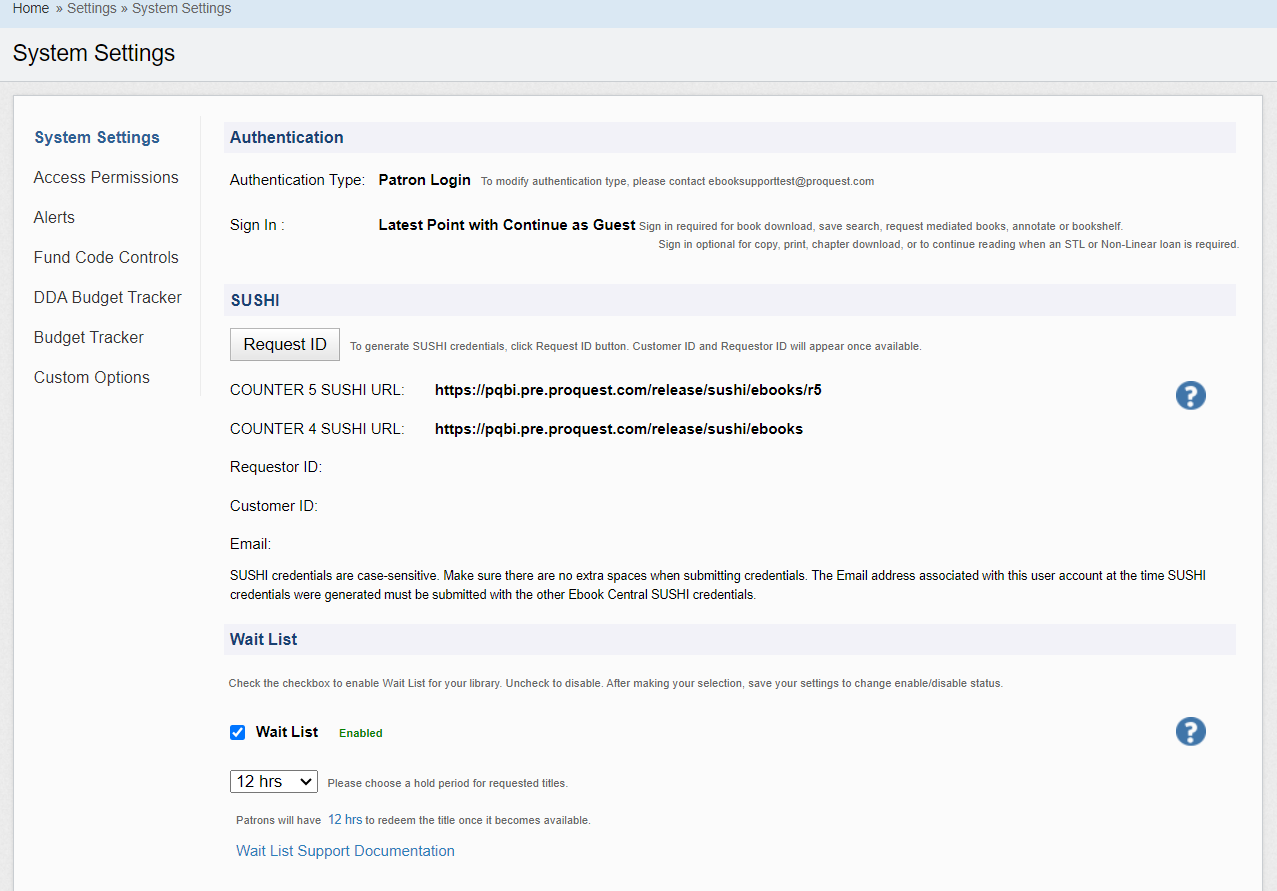Open the hold period dropdown
This screenshot has width=1277, height=891.
coord(273,781)
